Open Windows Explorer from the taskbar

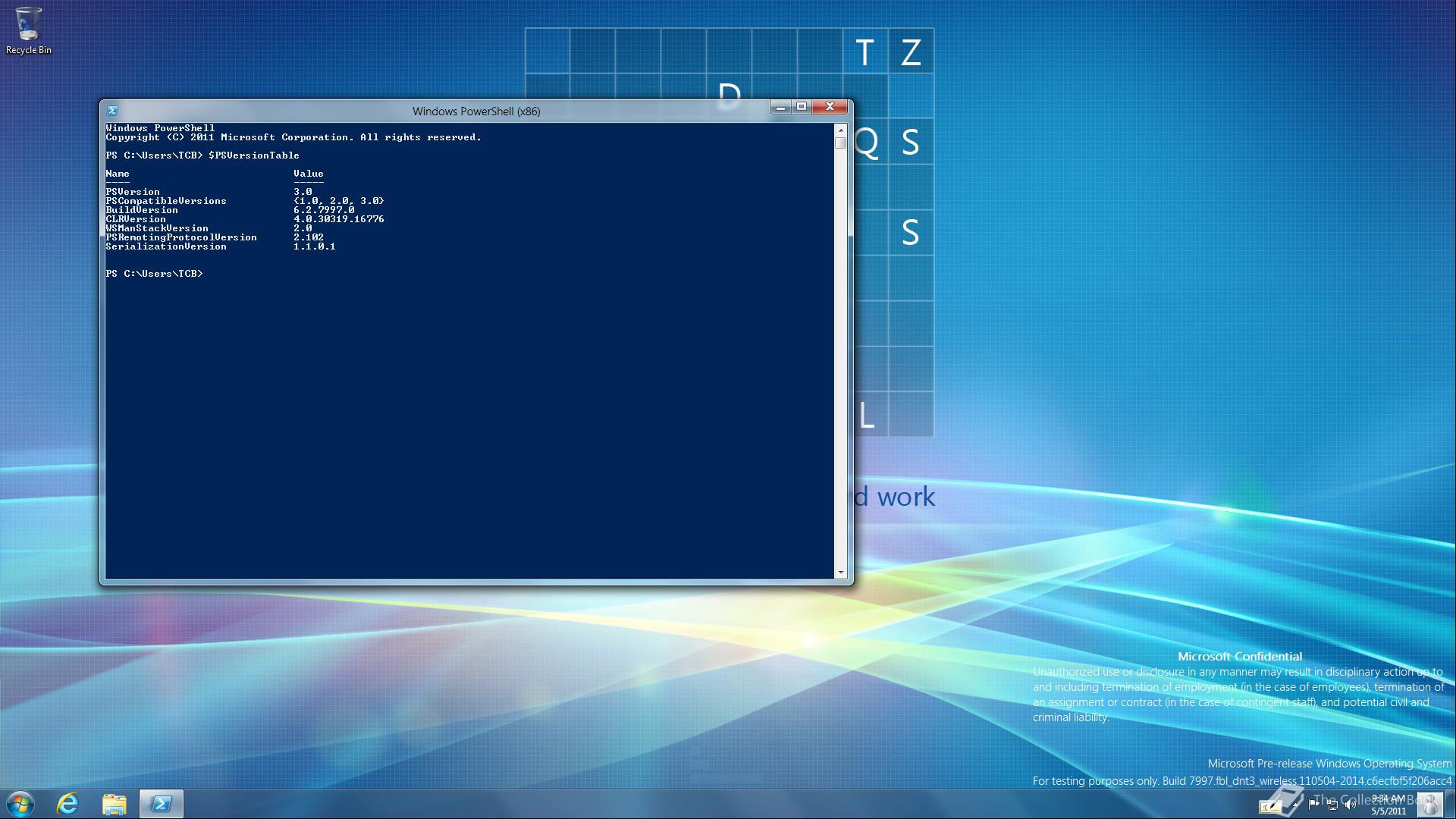click(x=115, y=804)
